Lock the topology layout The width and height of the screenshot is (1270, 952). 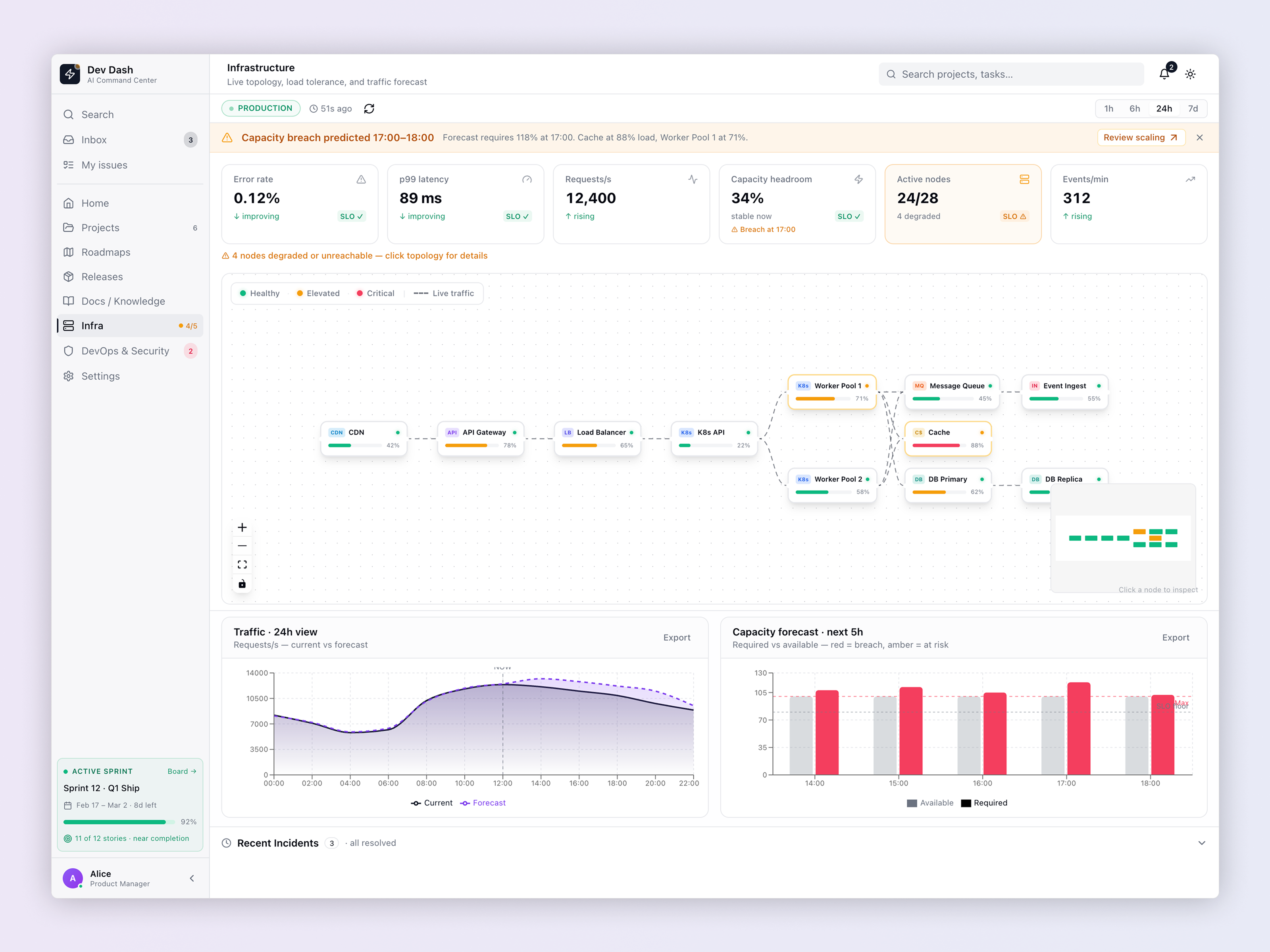pyautogui.click(x=242, y=583)
